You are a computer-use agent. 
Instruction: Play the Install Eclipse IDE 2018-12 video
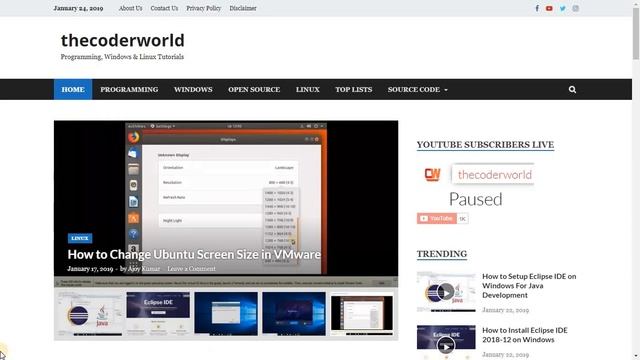click(x=446, y=345)
